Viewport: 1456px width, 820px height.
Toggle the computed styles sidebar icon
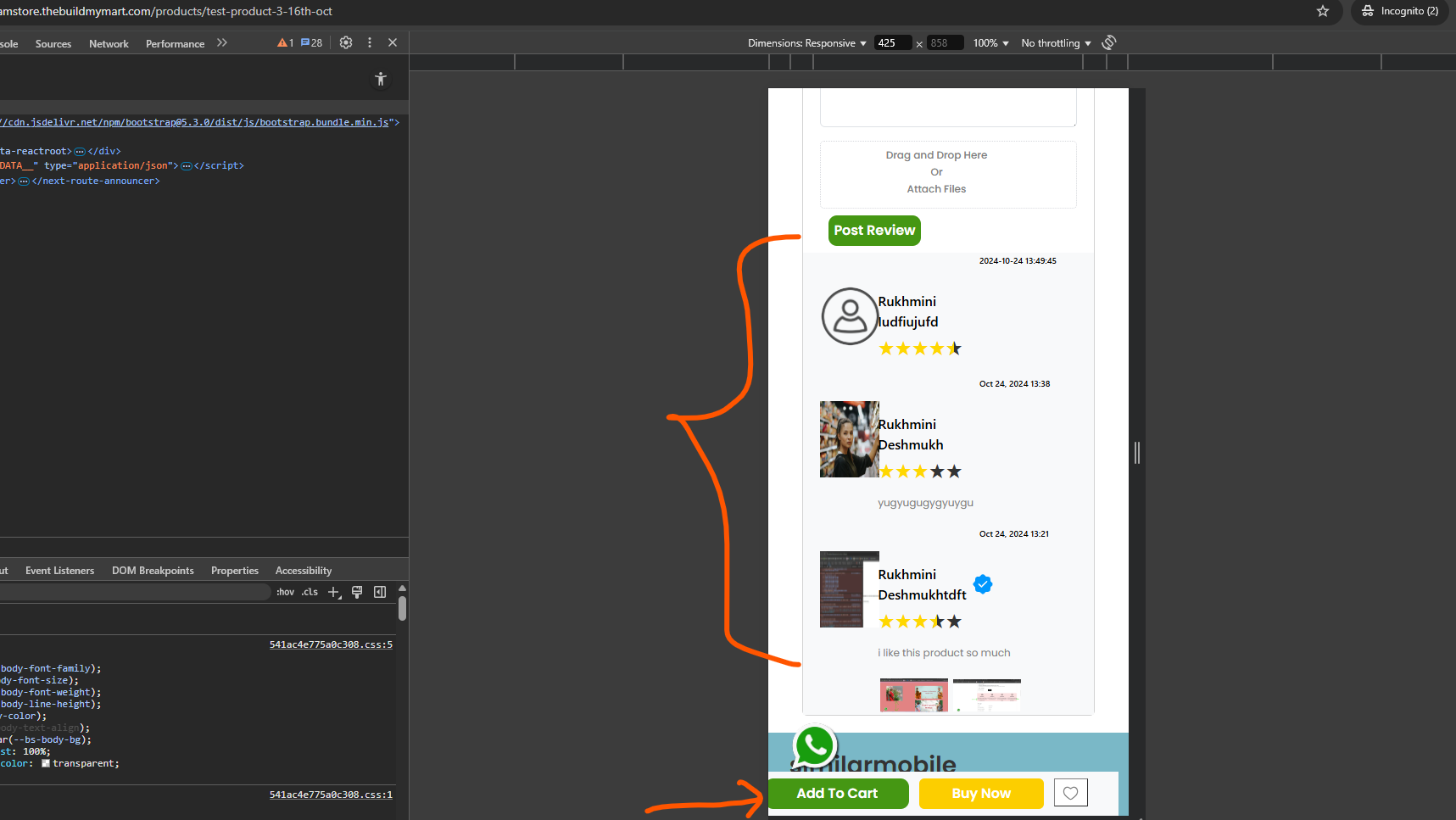(380, 592)
